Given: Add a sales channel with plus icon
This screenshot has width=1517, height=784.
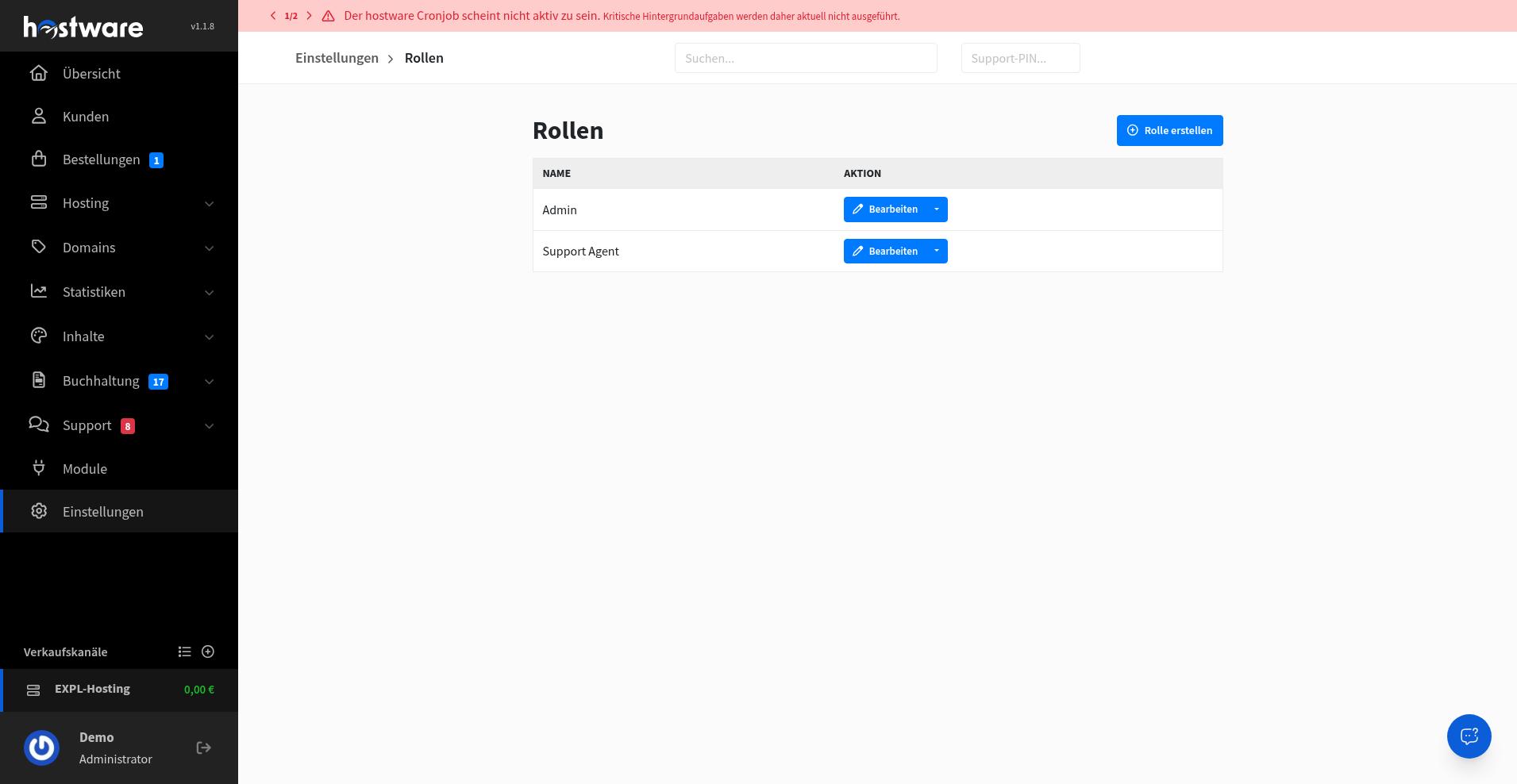Looking at the screenshot, I should [208, 651].
